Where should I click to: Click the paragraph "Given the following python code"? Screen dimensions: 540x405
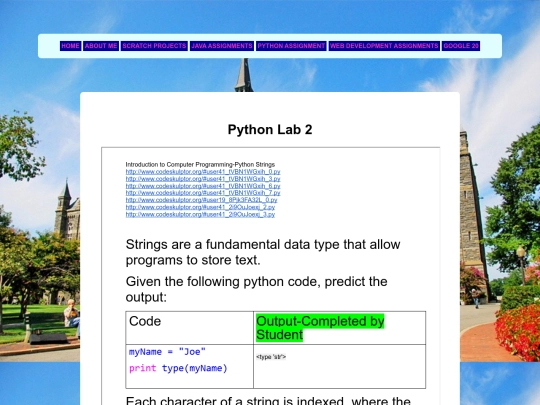[257, 289]
